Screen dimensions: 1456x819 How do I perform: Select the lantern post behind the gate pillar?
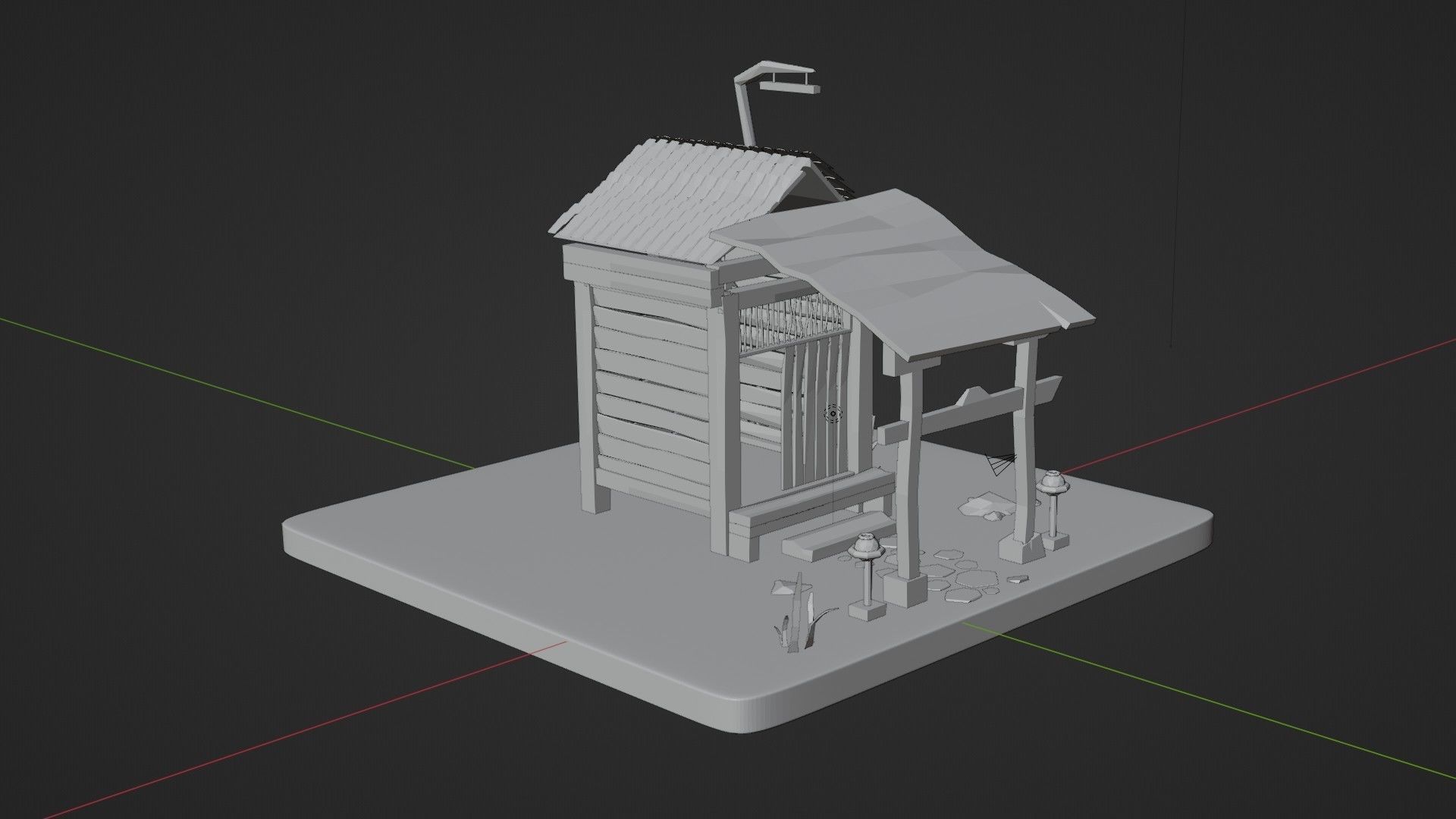point(1053,509)
